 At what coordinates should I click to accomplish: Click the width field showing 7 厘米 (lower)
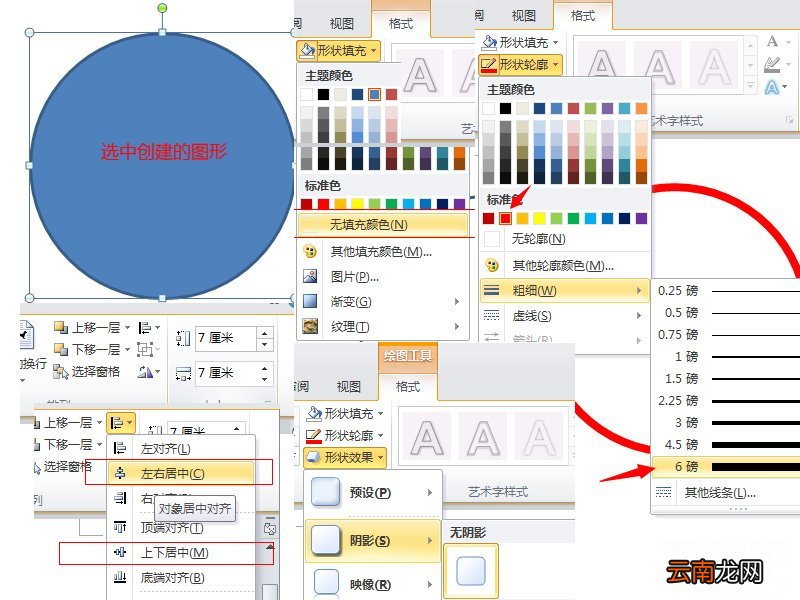pos(226,373)
